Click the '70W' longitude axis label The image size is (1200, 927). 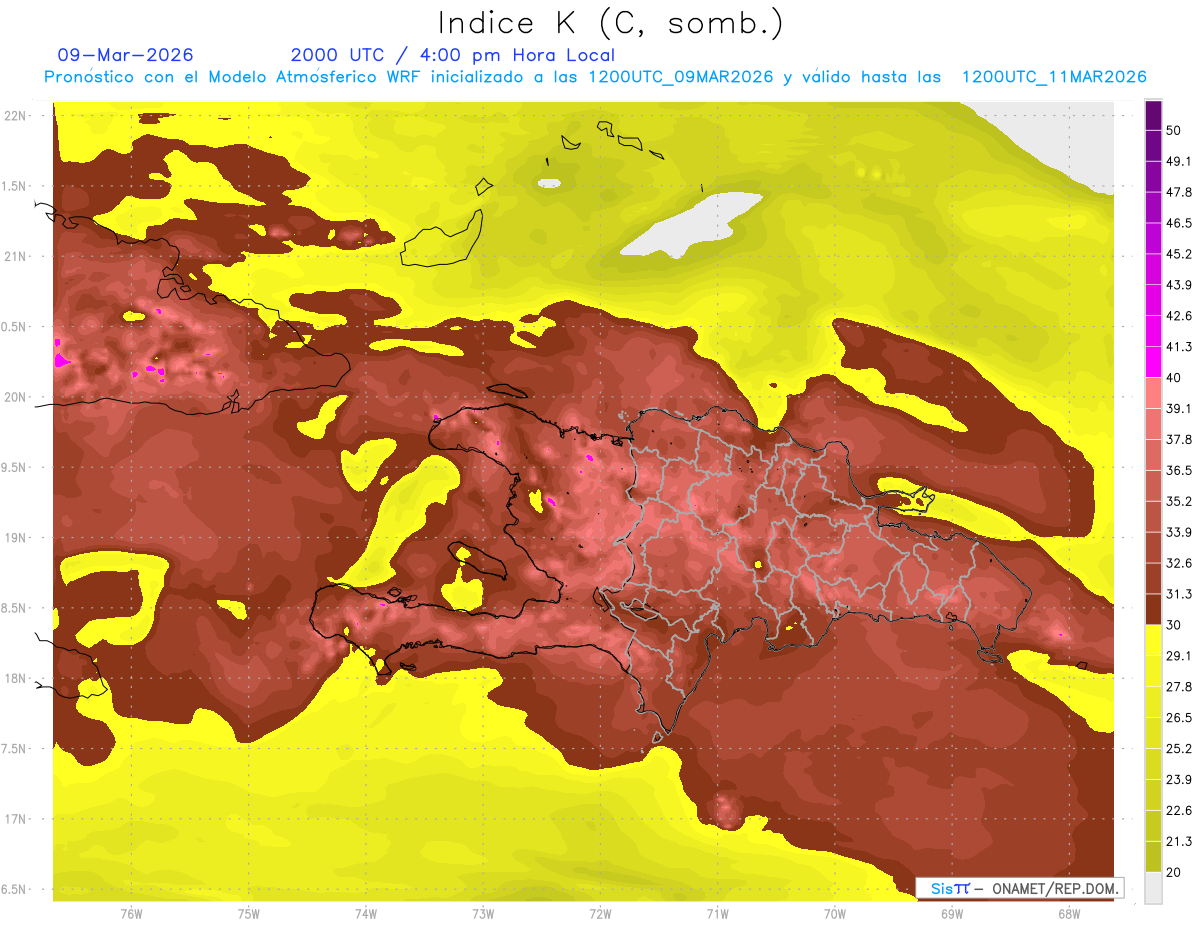pos(835,913)
